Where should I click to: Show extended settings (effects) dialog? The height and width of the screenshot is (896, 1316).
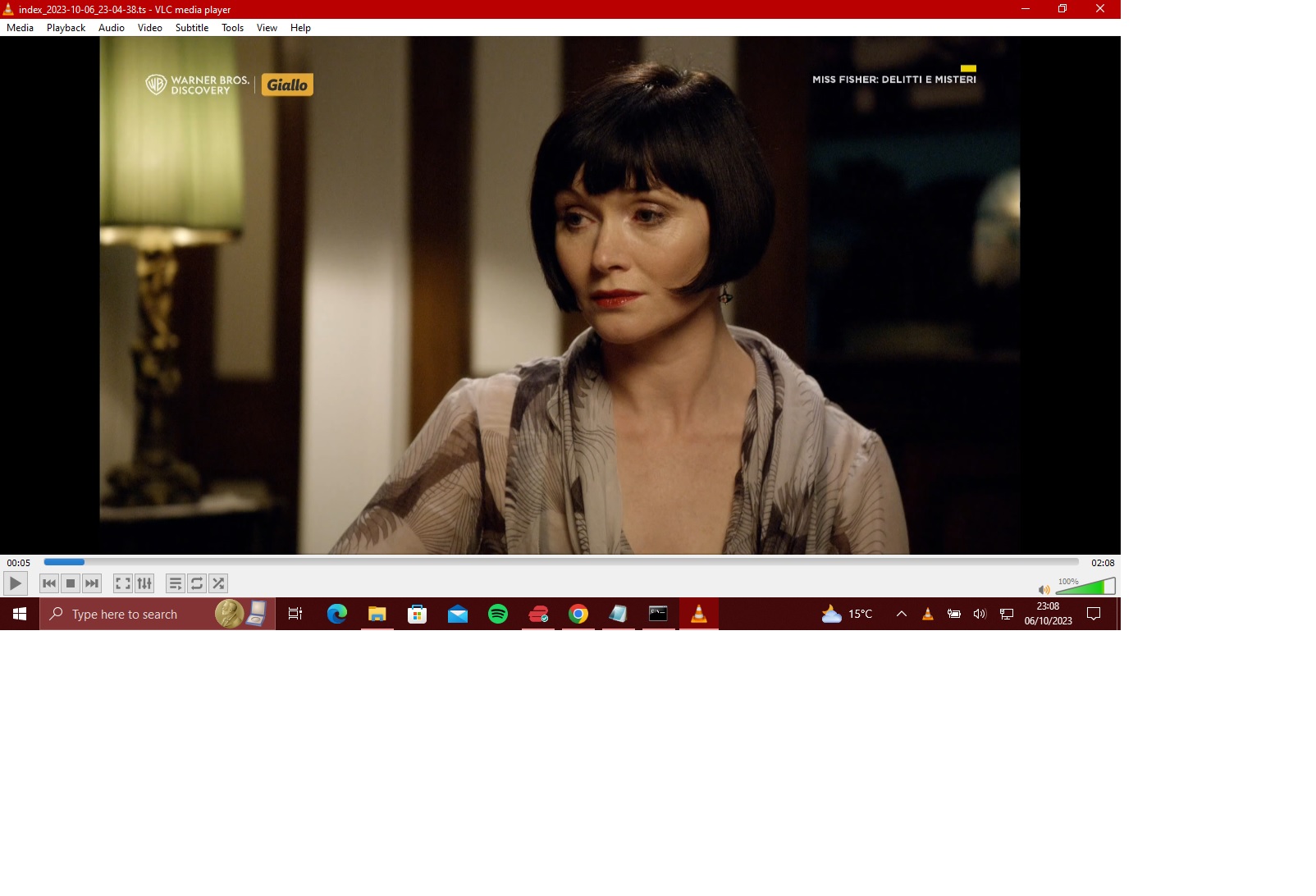pyautogui.click(x=144, y=583)
